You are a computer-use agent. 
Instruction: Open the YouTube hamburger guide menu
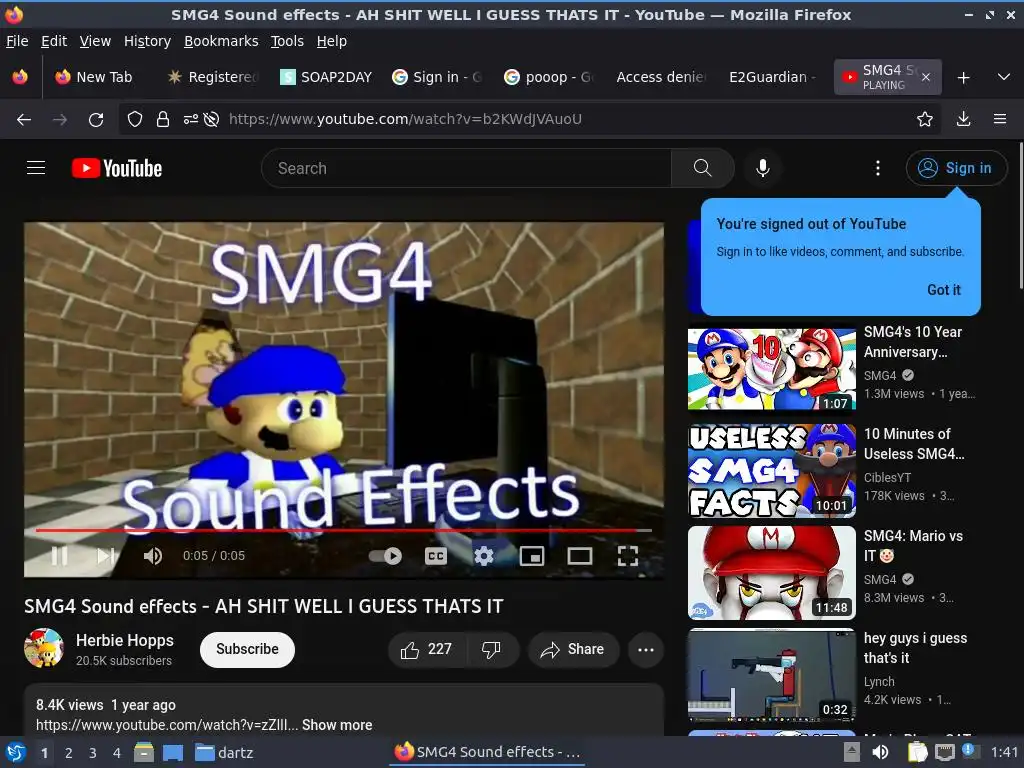click(x=36, y=168)
